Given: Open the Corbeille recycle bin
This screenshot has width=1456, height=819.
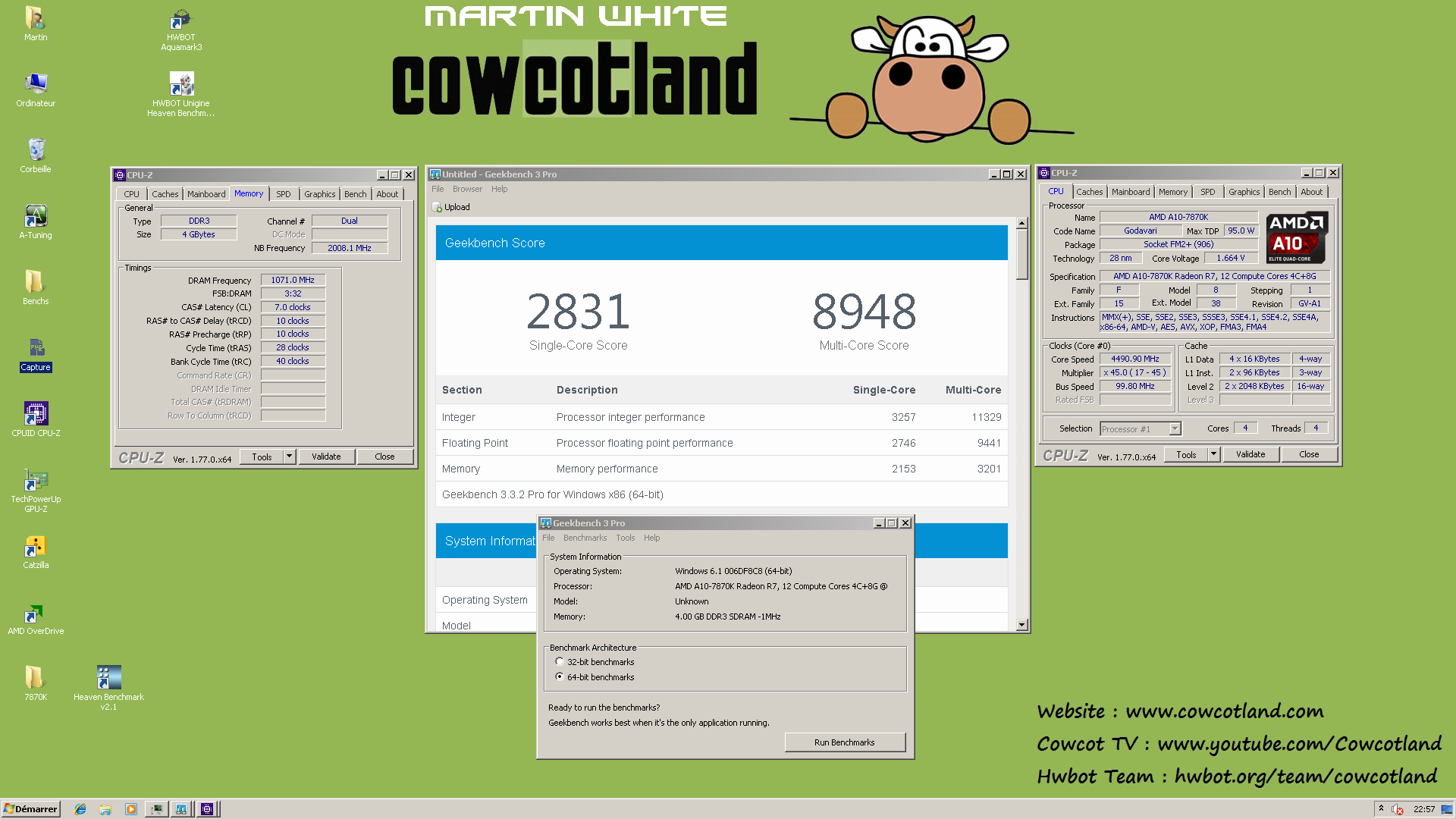Looking at the screenshot, I should pyautogui.click(x=36, y=155).
